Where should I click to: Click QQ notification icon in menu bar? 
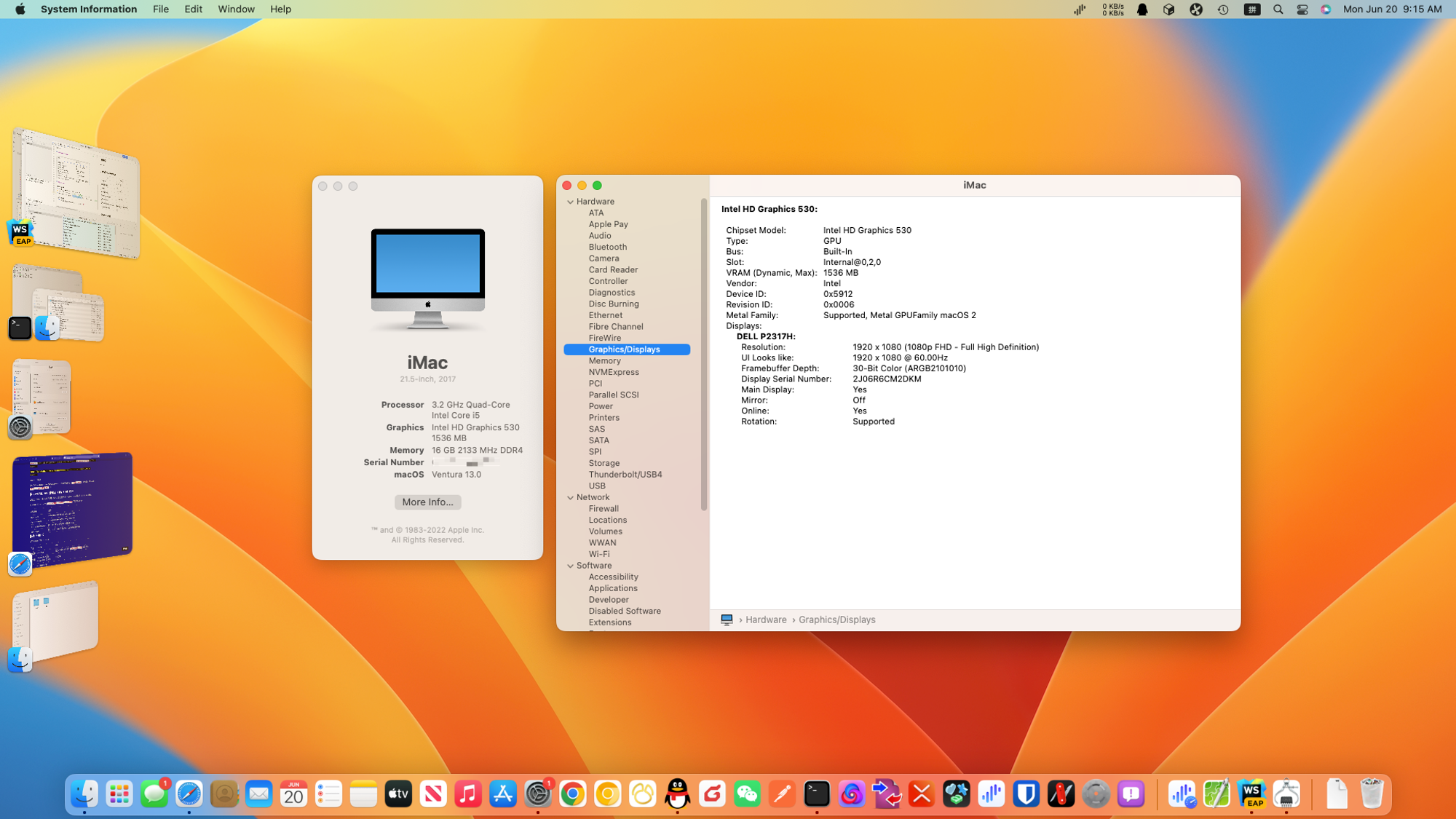(x=1142, y=9)
